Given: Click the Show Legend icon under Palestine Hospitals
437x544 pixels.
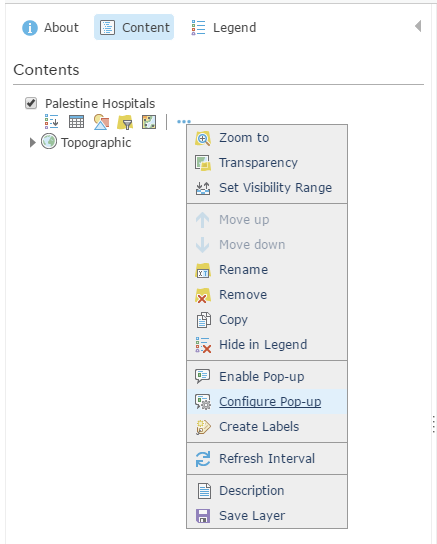Looking at the screenshot, I should tap(52, 122).
